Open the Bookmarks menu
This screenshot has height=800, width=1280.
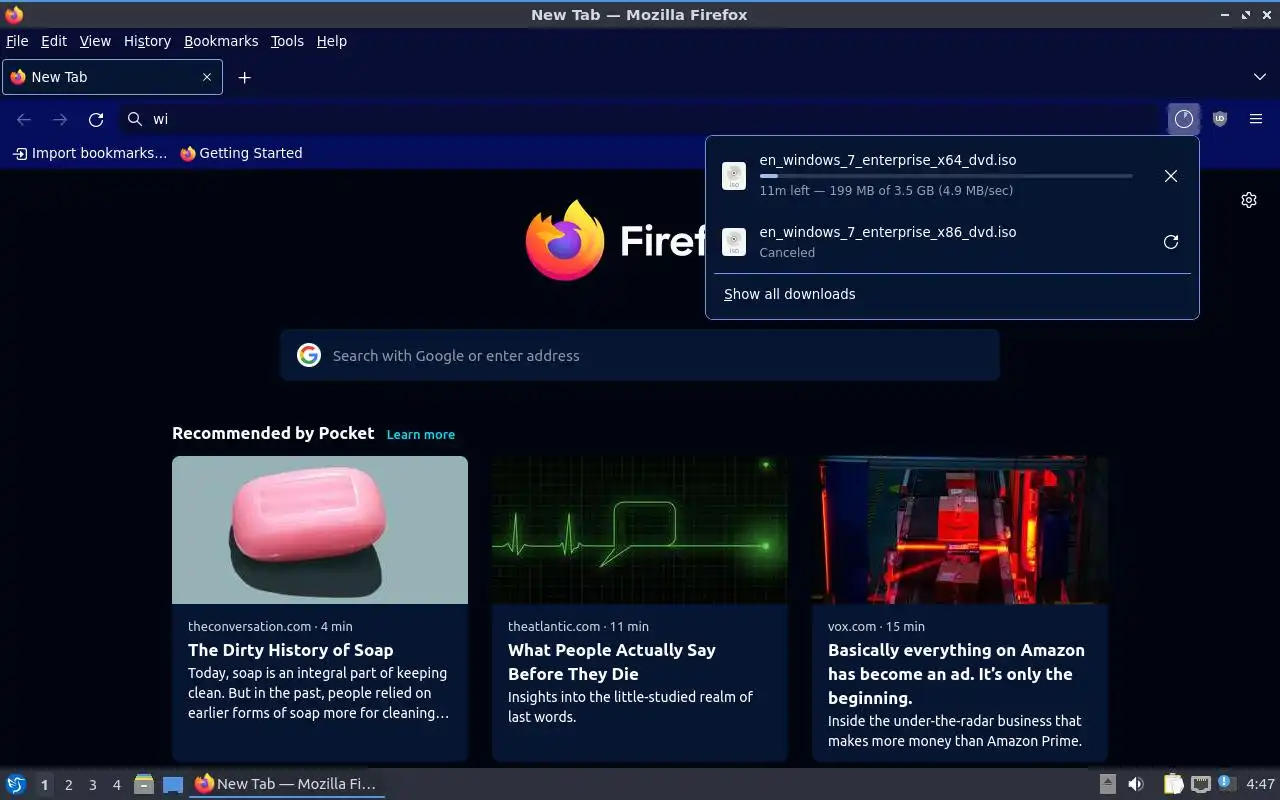click(221, 41)
